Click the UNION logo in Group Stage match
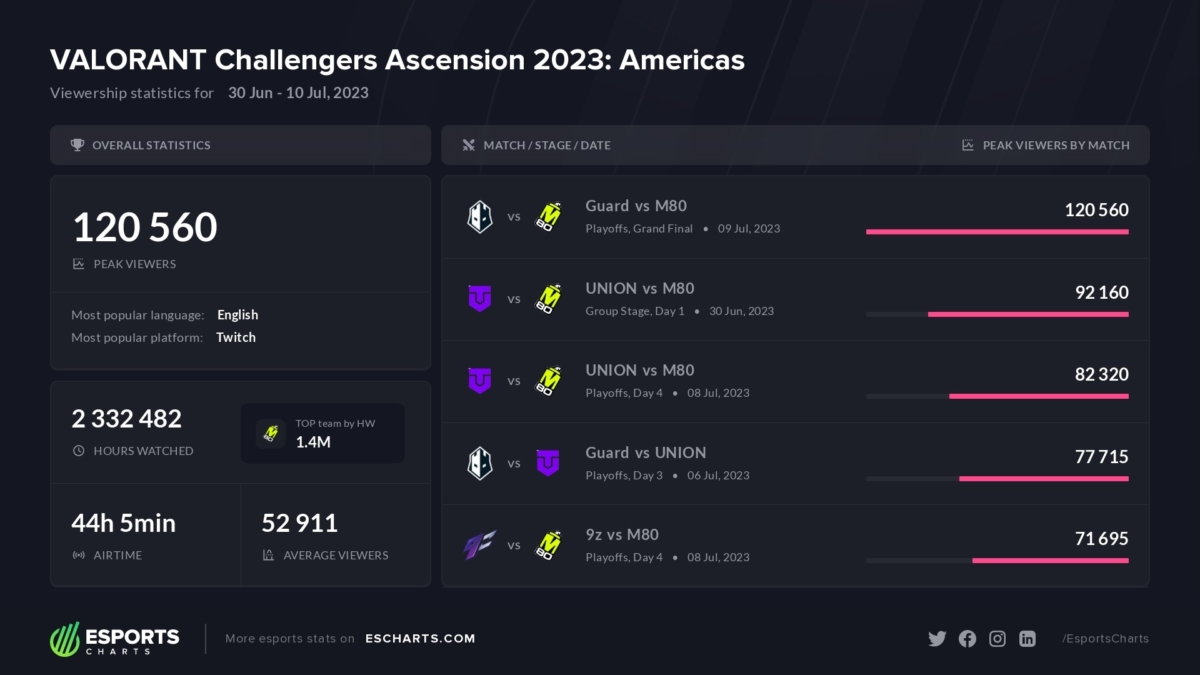Viewport: 1200px width, 675px height. point(480,298)
